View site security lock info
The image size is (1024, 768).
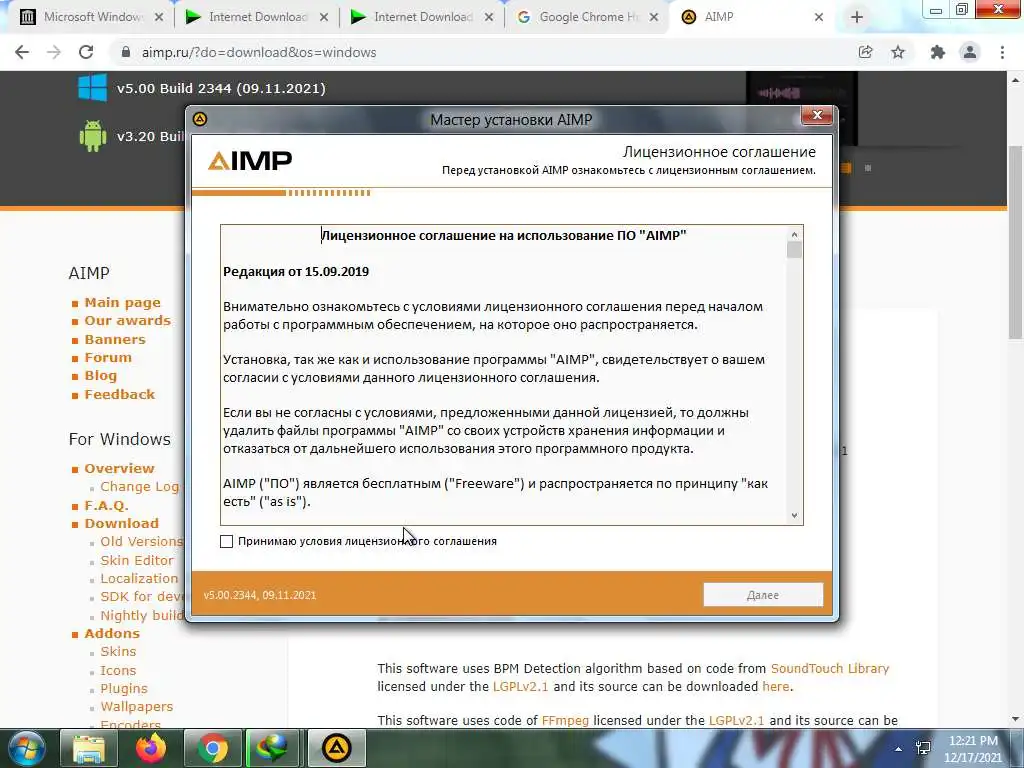click(126, 52)
